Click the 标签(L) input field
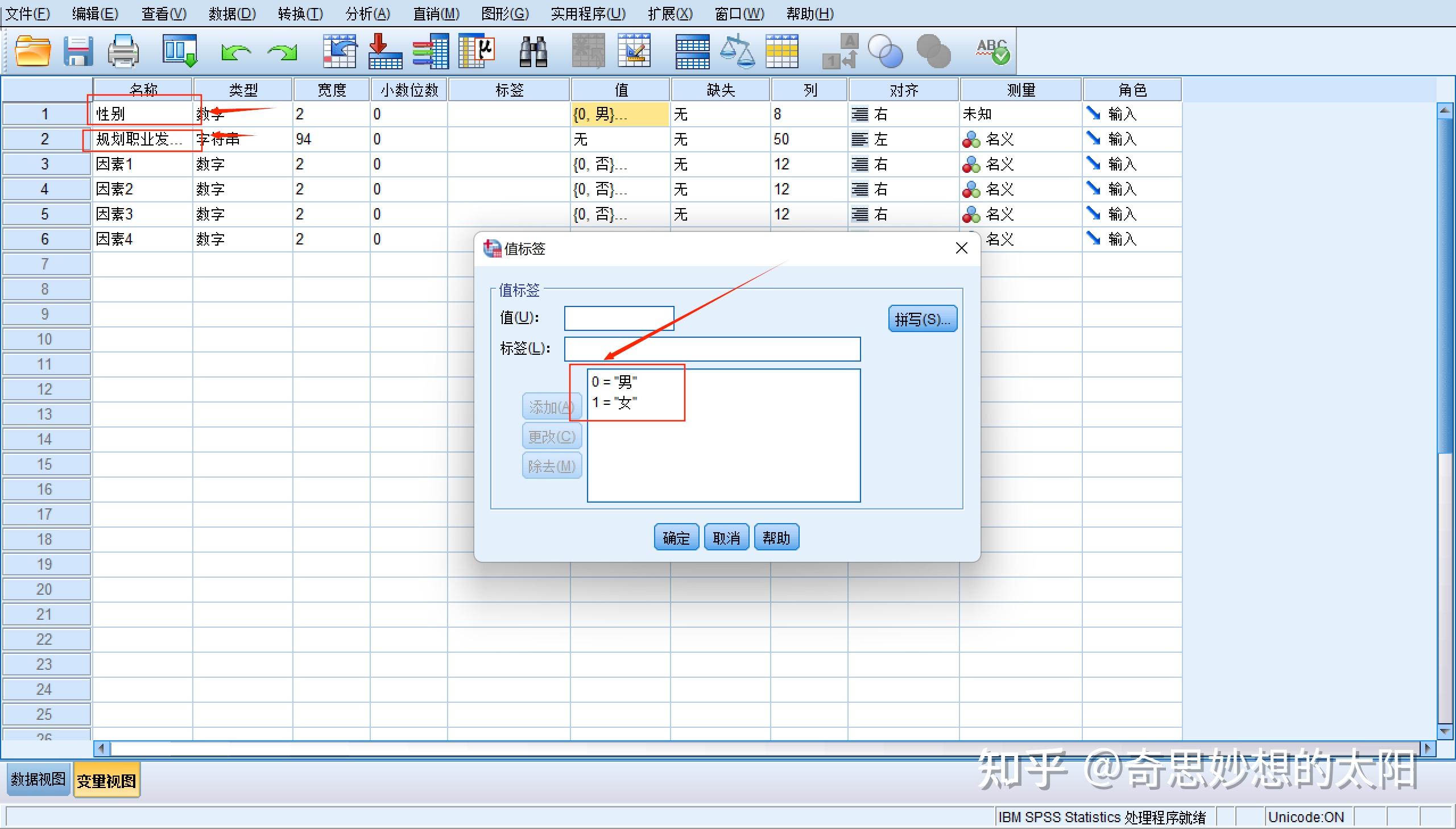The width and height of the screenshot is (1456, 829). (x=712, y=349)
